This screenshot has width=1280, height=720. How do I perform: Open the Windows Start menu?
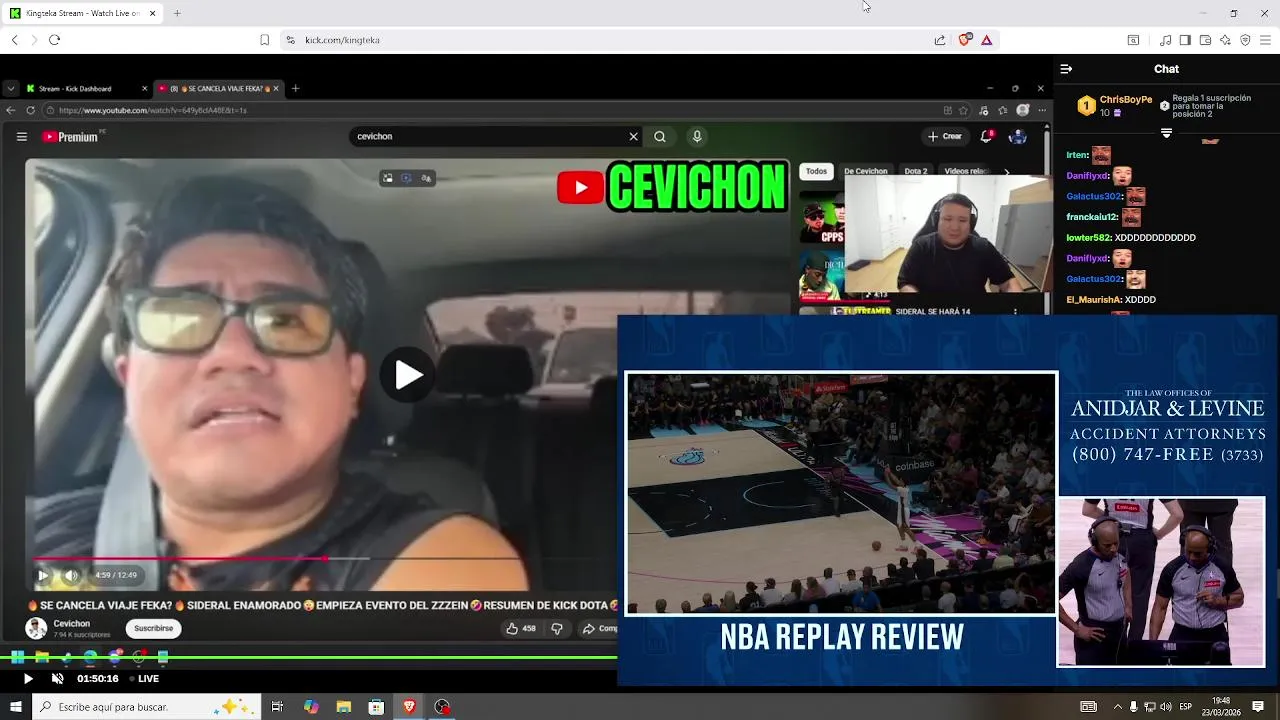(15, 707)
